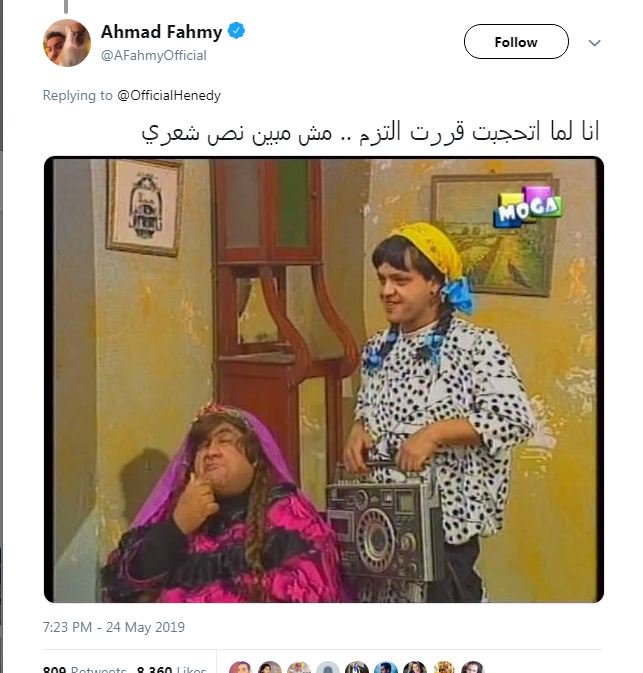Click the 7:23 PM - 24 May 2019 timestamp
The width and height of the screenshot is (643, 673).
(x=114, y=627)
